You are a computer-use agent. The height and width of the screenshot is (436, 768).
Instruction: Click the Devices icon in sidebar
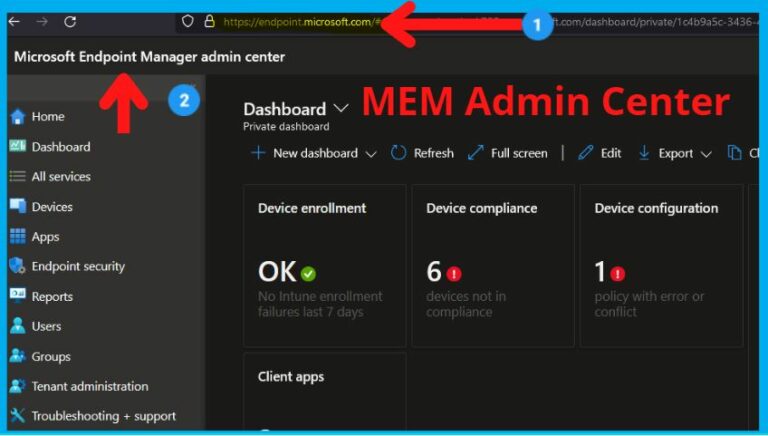pos(18,206)
